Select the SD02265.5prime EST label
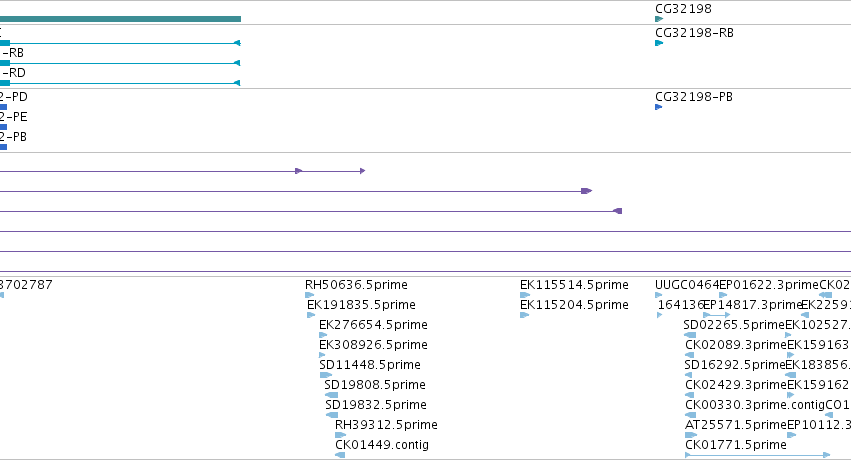 [734, 325]
